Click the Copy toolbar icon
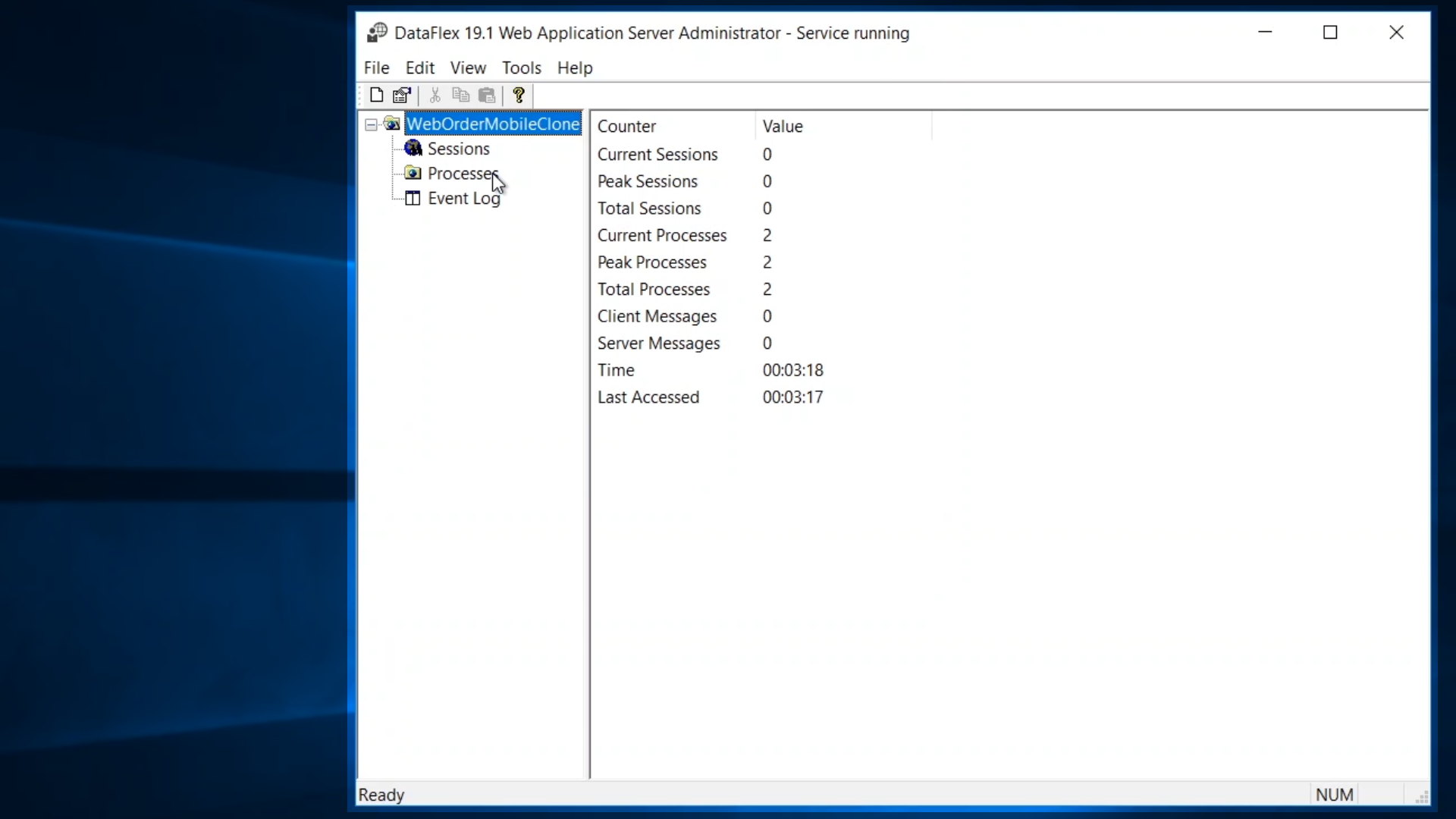The height and width of the screenshot is (819, 1456). coord(460,95)
